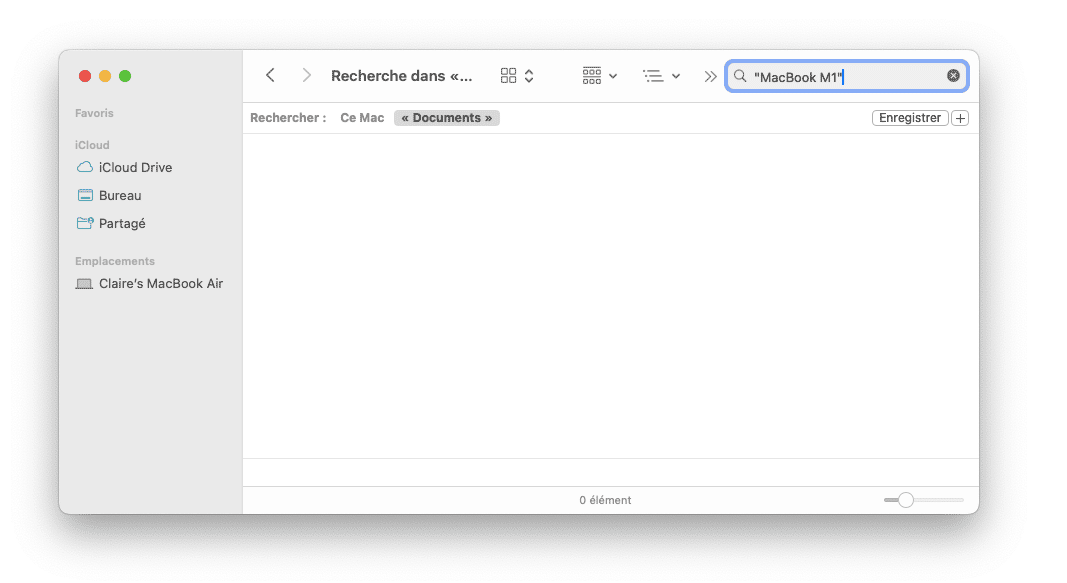Image resolution: width=1067 pixels, height=583 pixels.
Task: Expand the list action menu dropdown
Action: [x=661, y=76]
